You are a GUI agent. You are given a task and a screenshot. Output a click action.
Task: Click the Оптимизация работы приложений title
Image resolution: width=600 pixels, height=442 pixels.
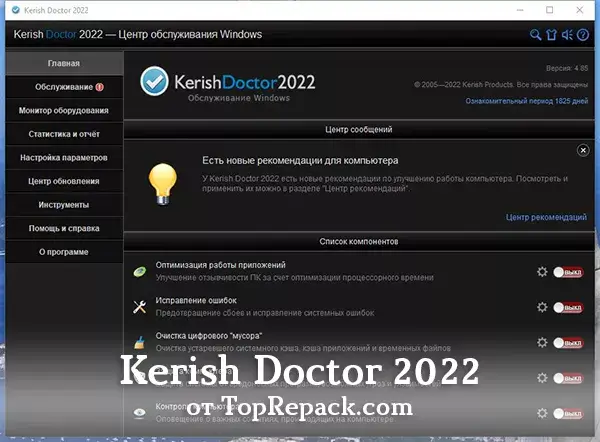click(220, 265)
